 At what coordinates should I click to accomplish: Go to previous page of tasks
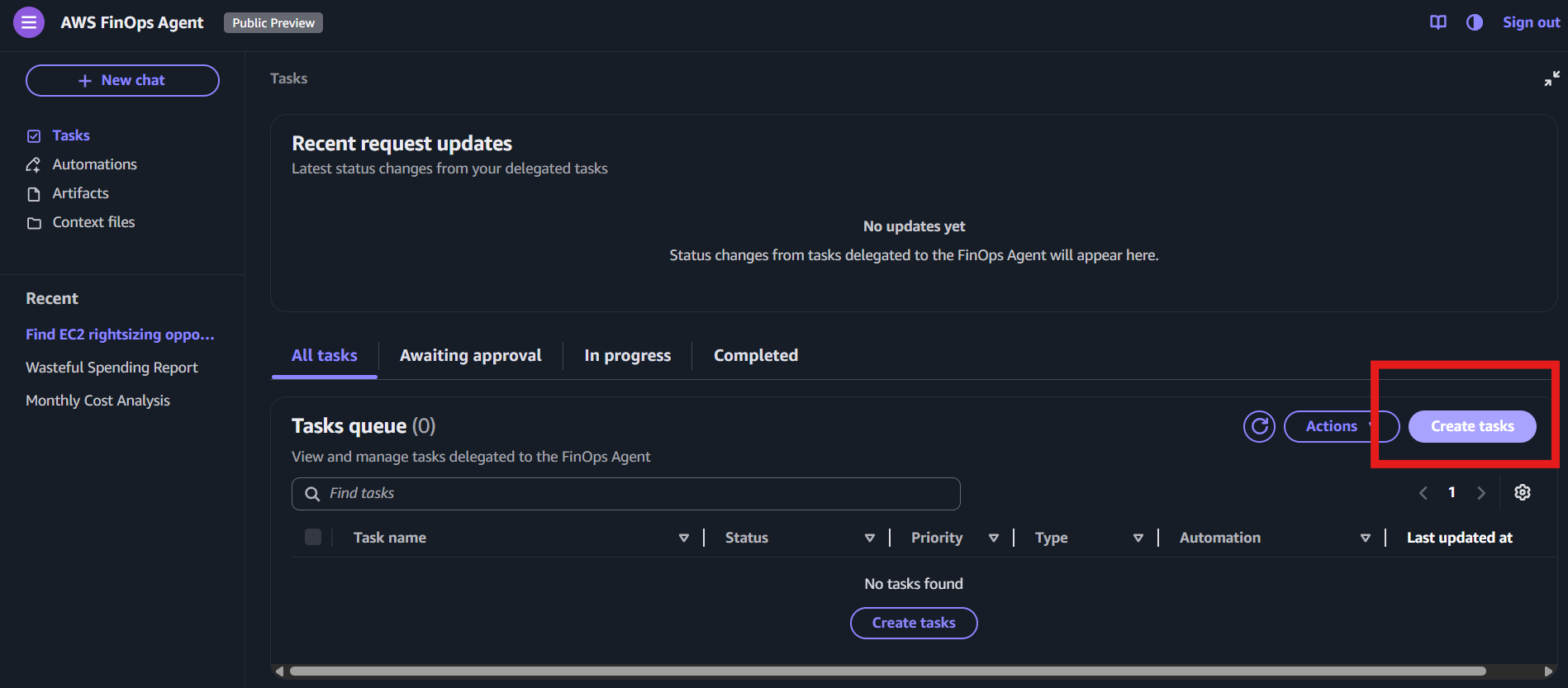click(1423, 493)
